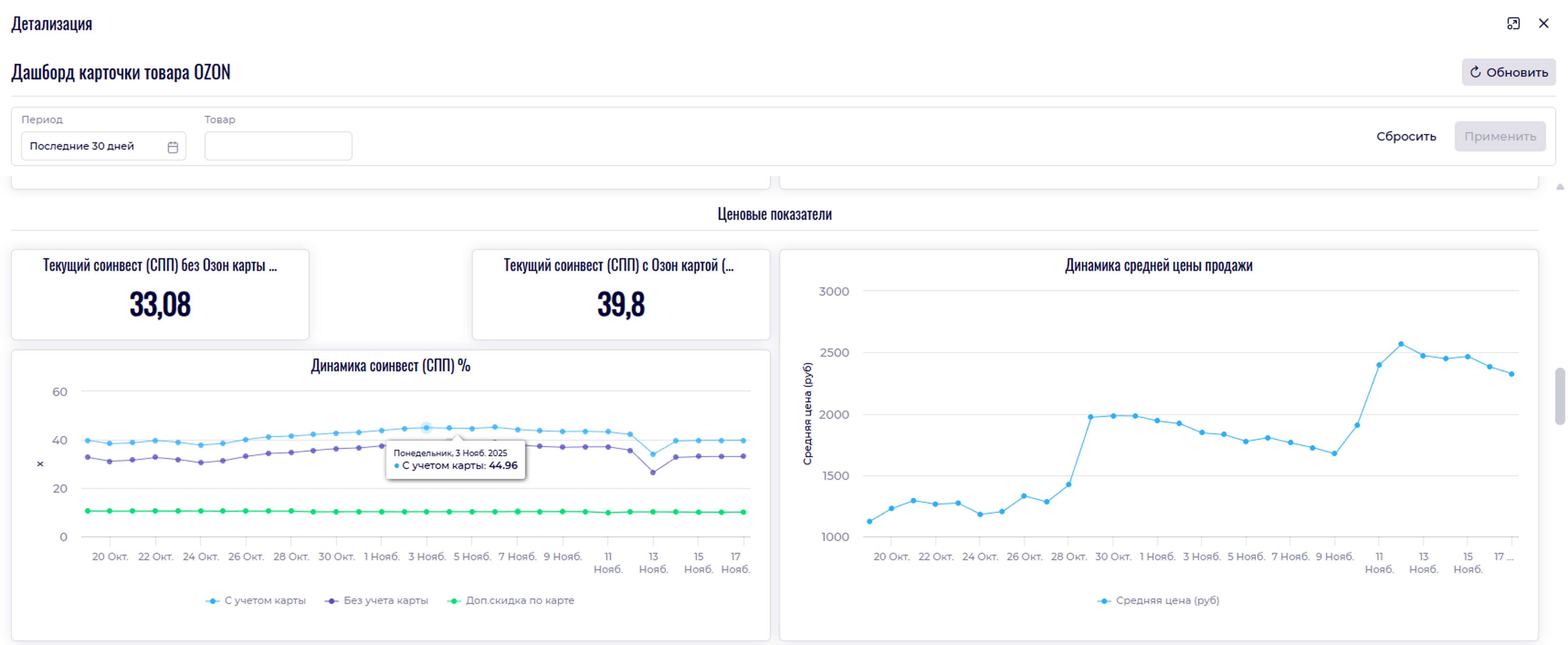Image resolution: width=1568 pixels, height=645 pixels.
Task: Click the peak point on average price chart
Action: [1401, 344]
